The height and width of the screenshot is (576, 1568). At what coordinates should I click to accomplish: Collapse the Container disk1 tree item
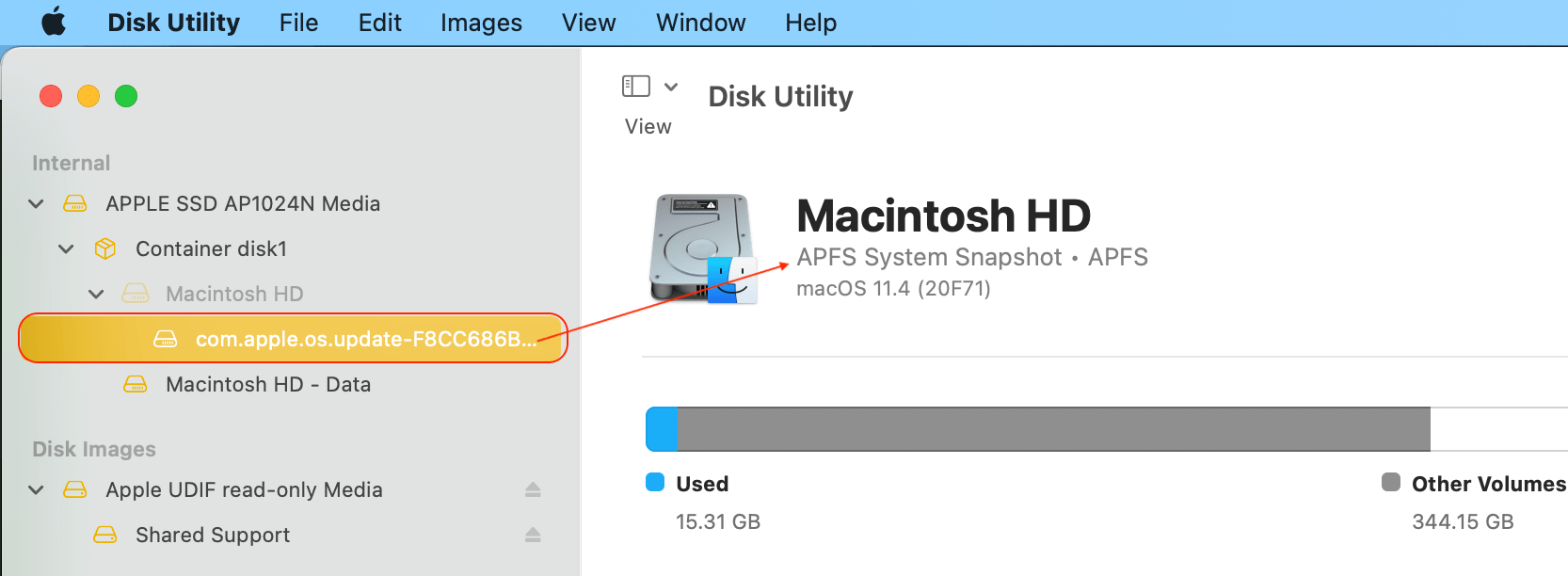(65, 248)
